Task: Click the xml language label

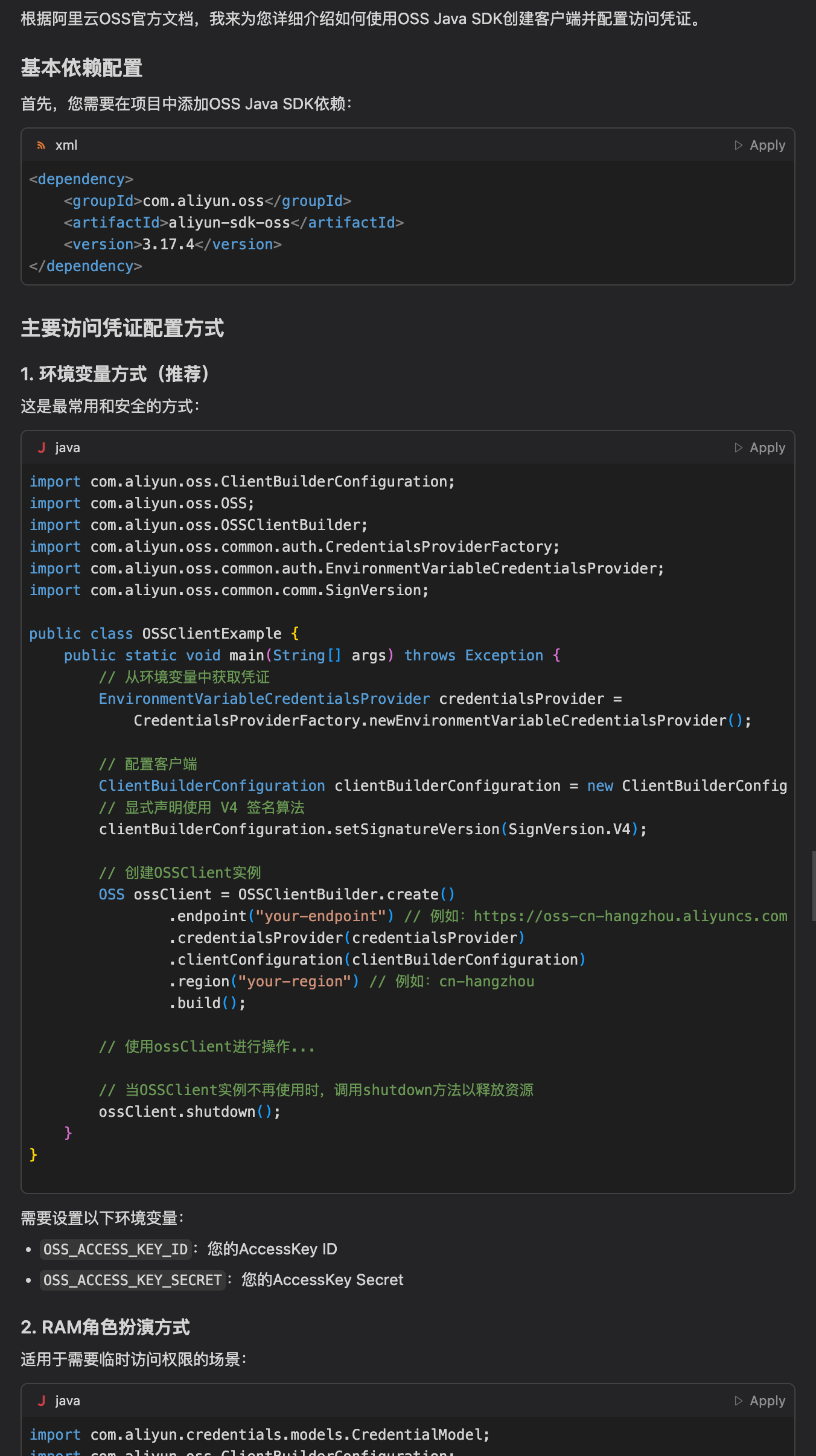Action: tap(66, 145)
